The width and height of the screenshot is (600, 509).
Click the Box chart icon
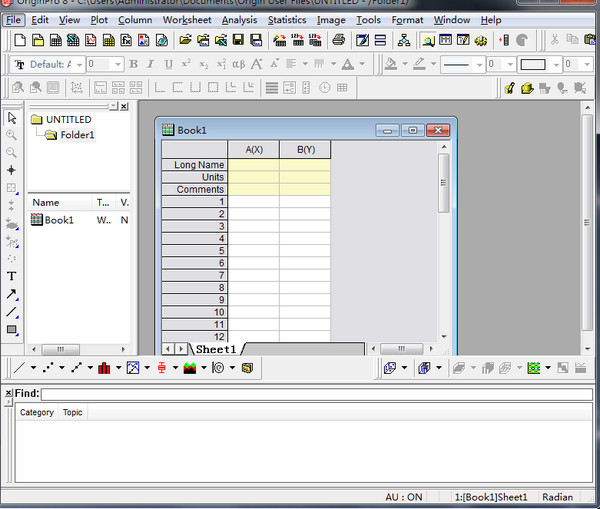pos(161,368)
